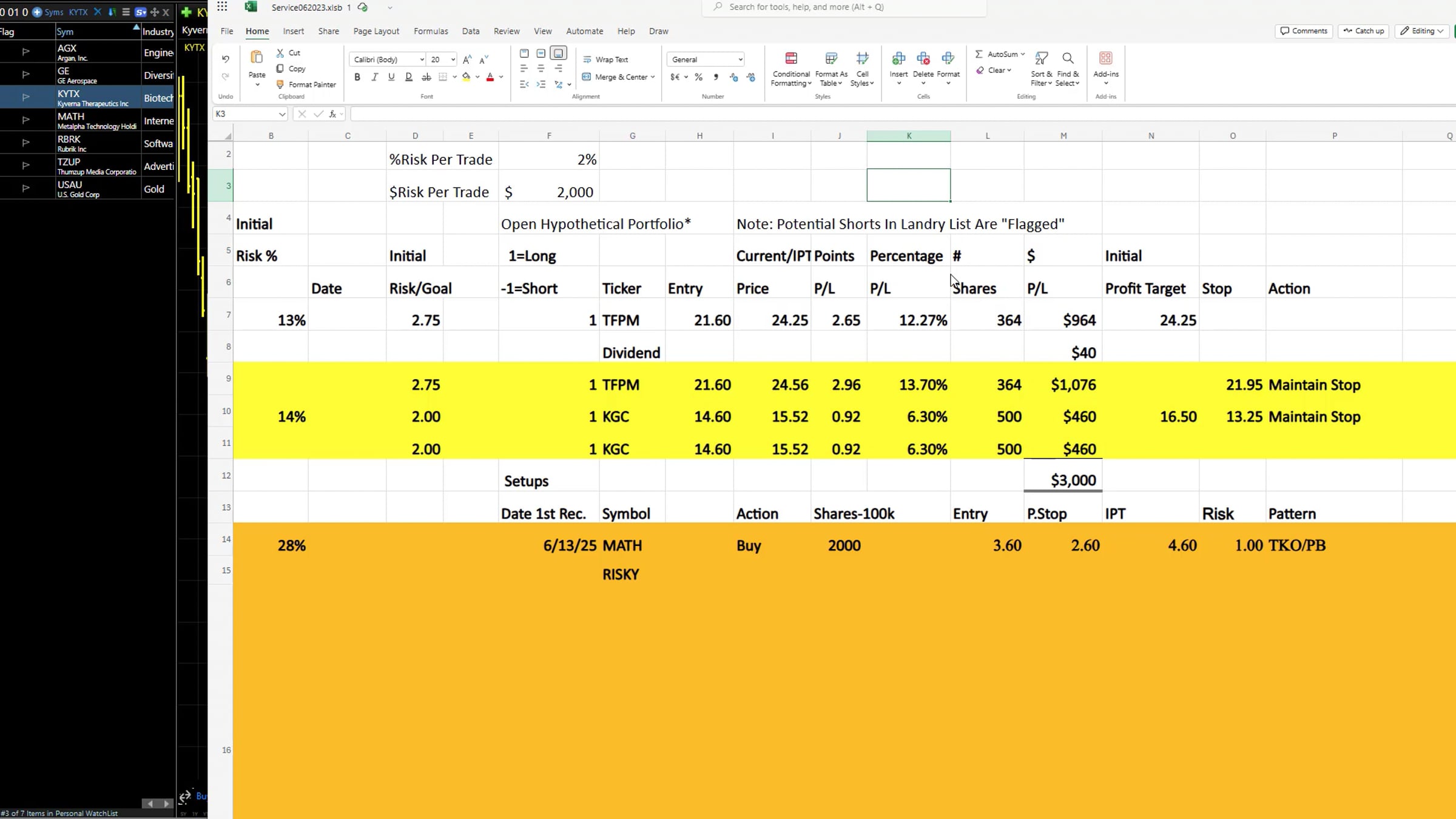Align text right in the cell

558,69
